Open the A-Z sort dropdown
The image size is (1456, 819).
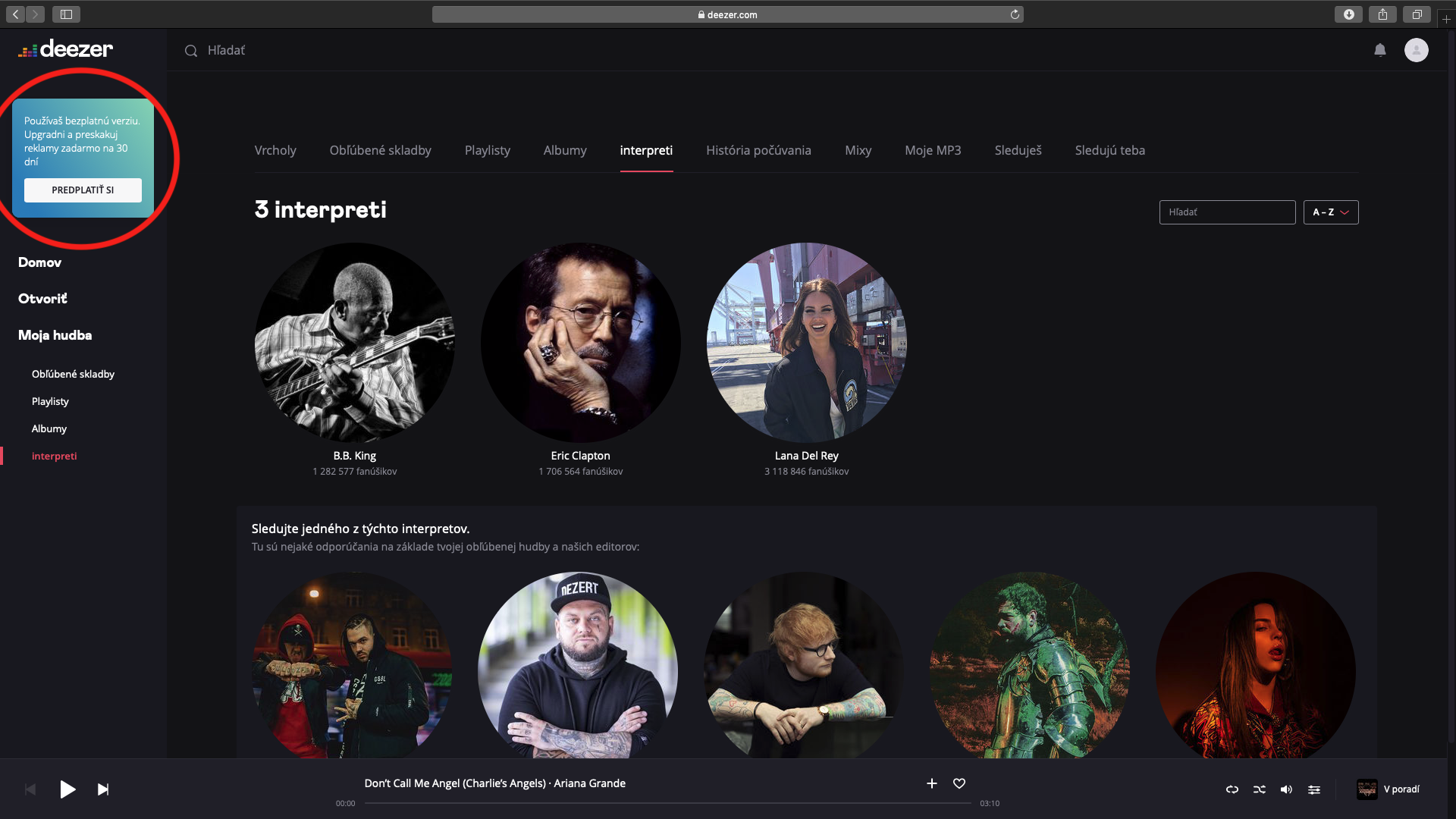point(1331,212)
